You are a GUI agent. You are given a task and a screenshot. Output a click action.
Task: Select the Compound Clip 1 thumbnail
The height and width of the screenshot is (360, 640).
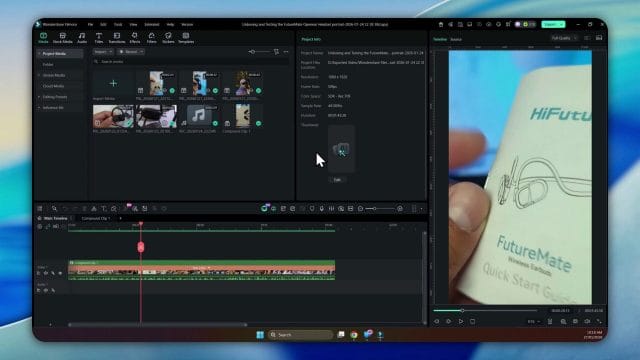click(243, 116)
